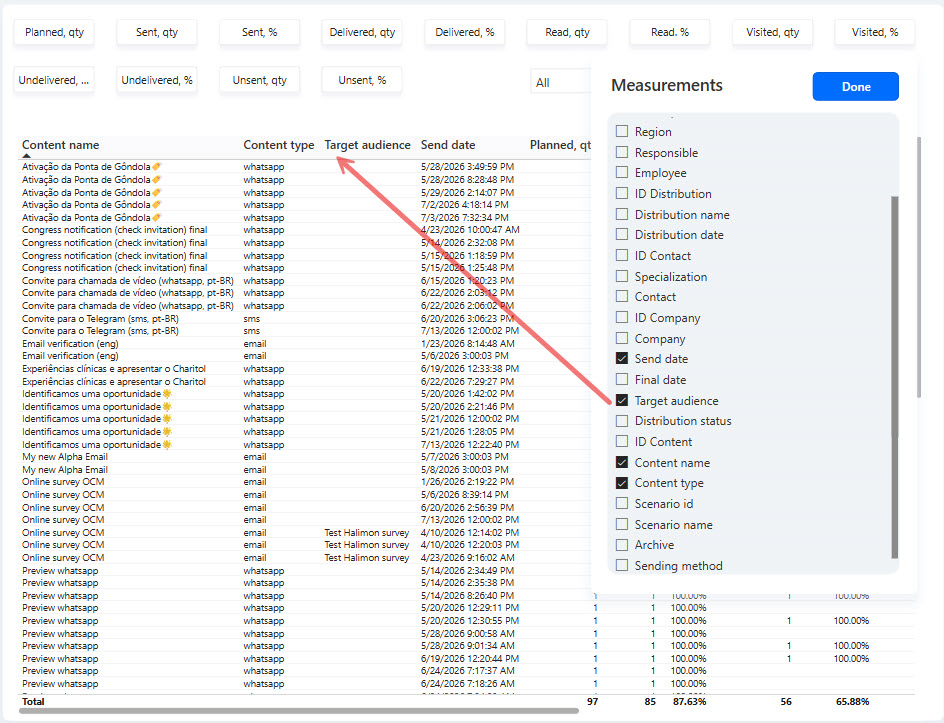Click the Sent, qty metric button
Image resolution: width=944 pixels, height=723 pixels.
pyautogui.click(x=157, y=33)
